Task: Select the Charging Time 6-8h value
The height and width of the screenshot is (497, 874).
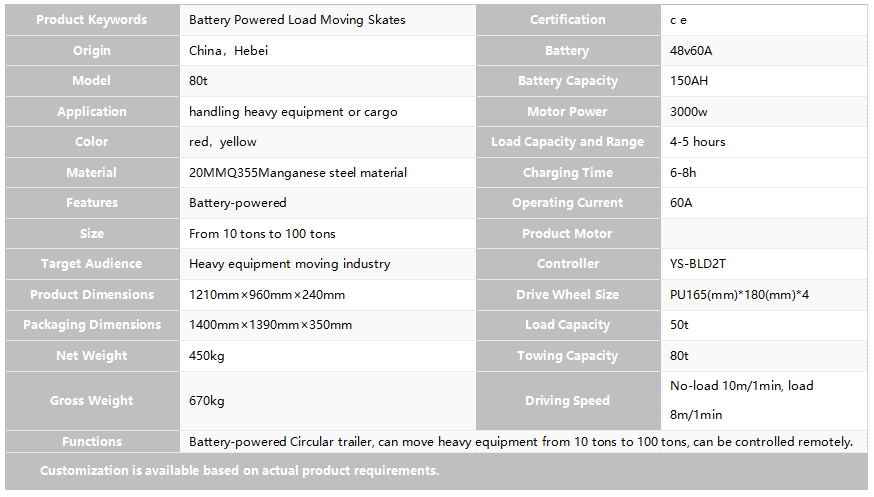Action: pyautogui.click(x=764, y=173)
